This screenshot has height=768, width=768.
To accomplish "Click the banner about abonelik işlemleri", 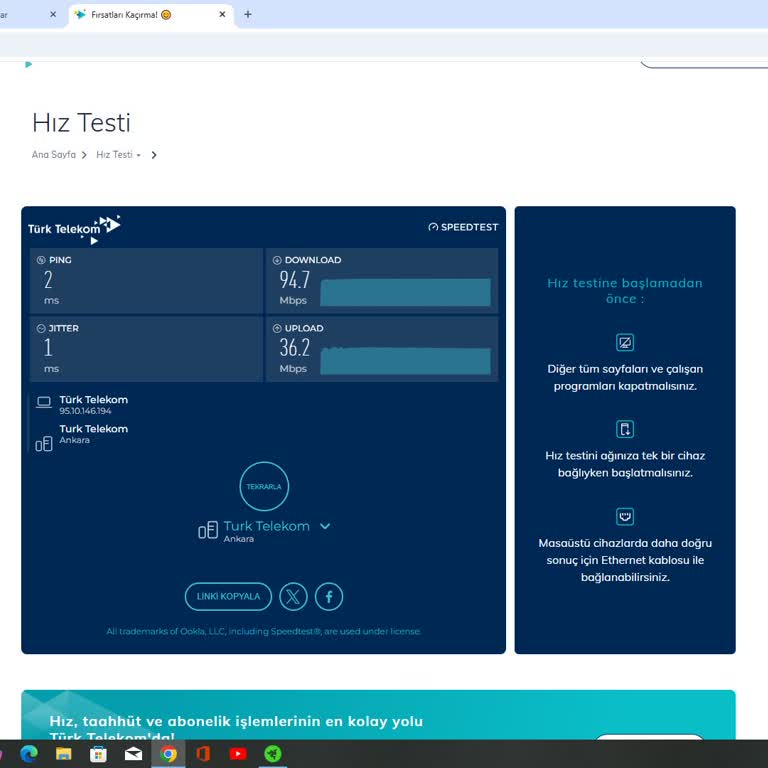I will point(378,715).
